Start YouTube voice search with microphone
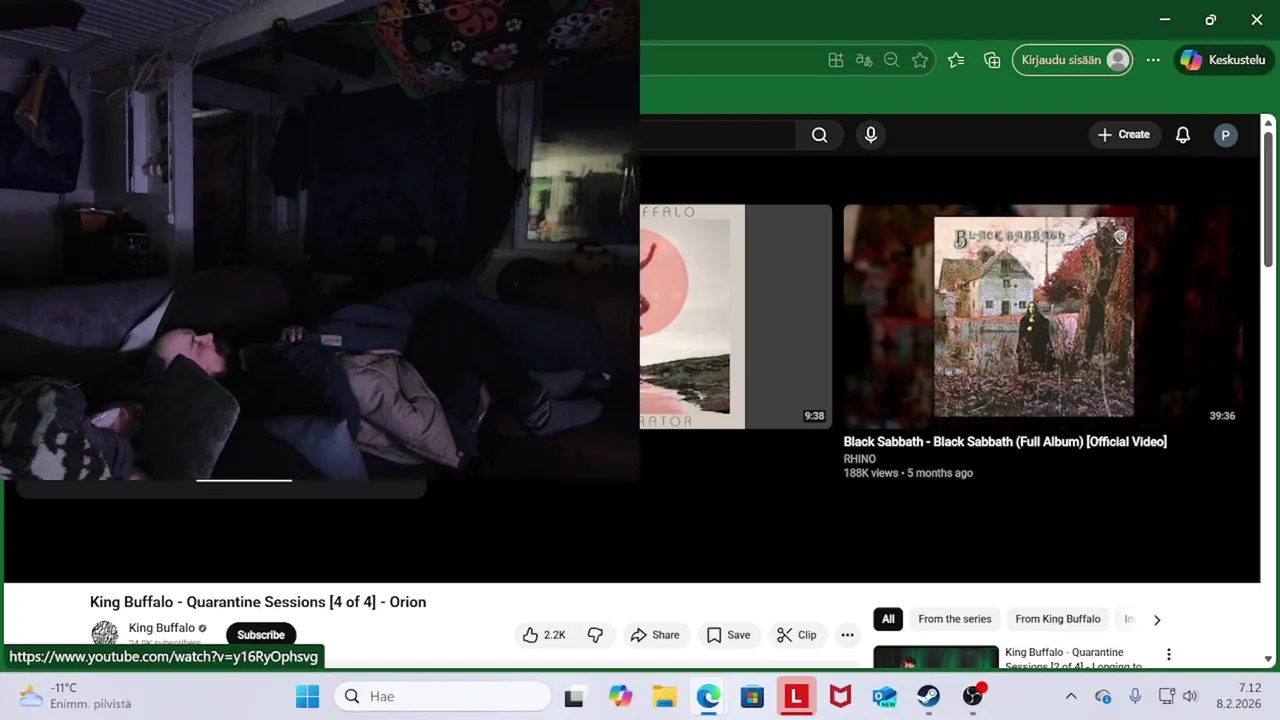This screenshot has width=1280, height=720. (871, 135)
